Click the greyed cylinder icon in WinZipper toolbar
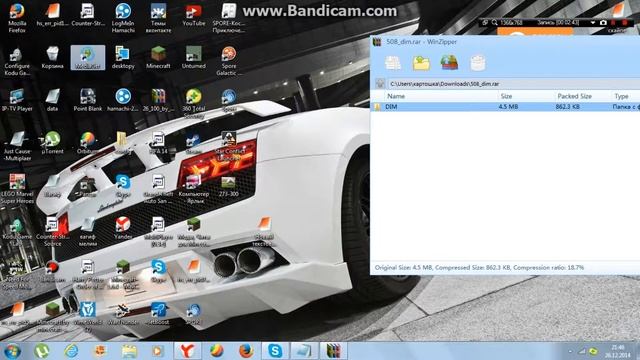Screen dimensions: 640x360 pyautogui.click(x=478, y=63)
